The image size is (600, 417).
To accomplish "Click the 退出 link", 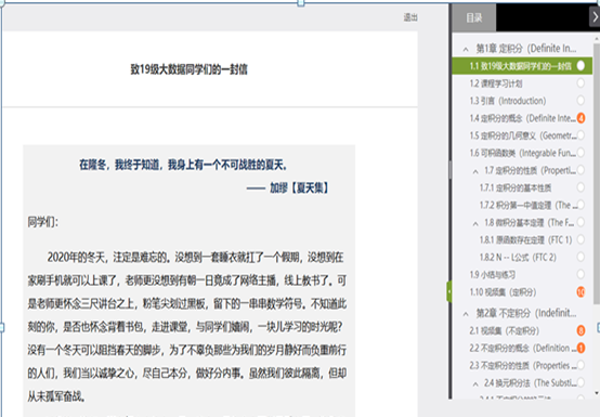I will pos(411,17).
